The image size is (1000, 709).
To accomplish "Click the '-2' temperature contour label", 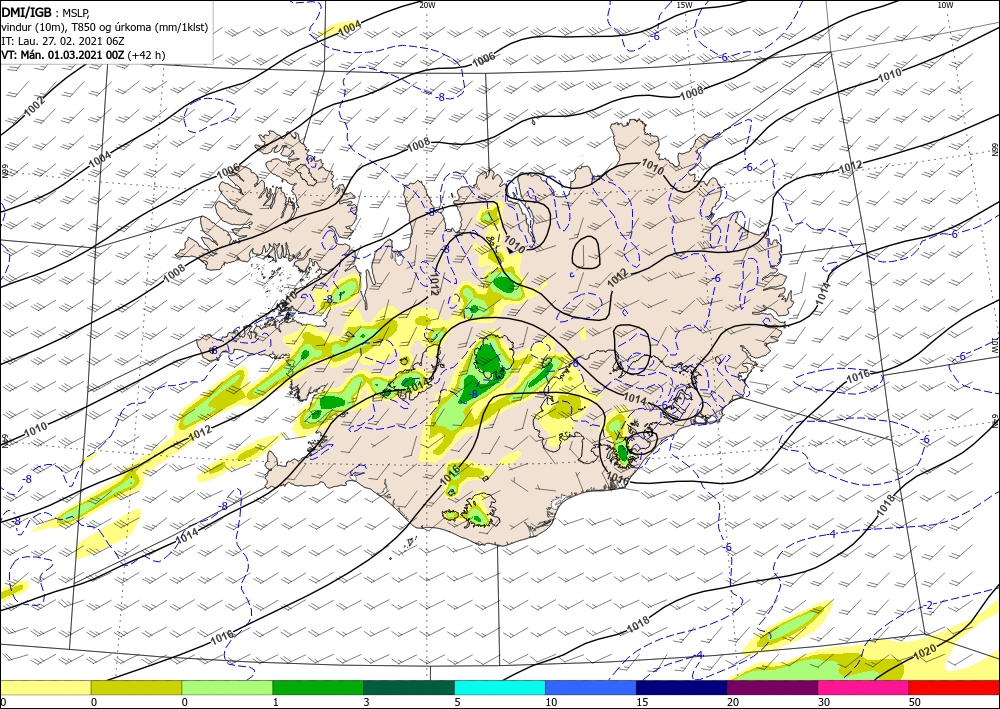I will [x=929, y=605].
